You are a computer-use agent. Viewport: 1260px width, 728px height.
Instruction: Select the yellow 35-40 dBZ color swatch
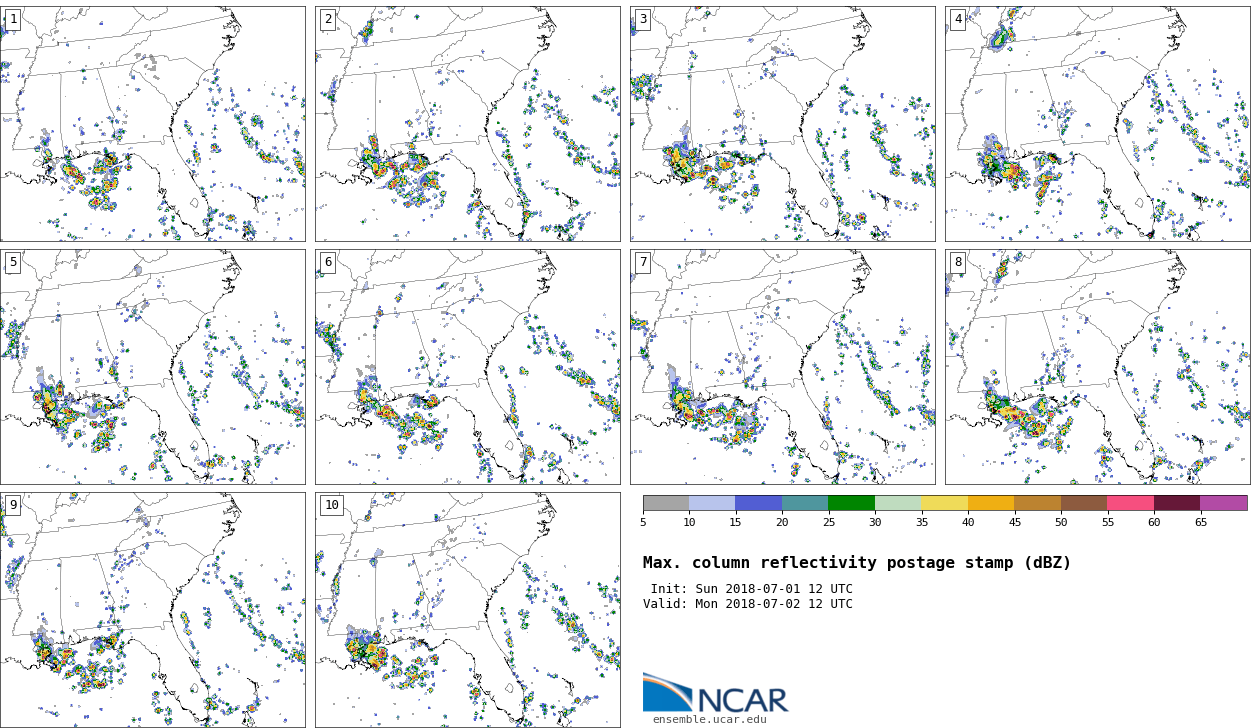pos(944,503)
